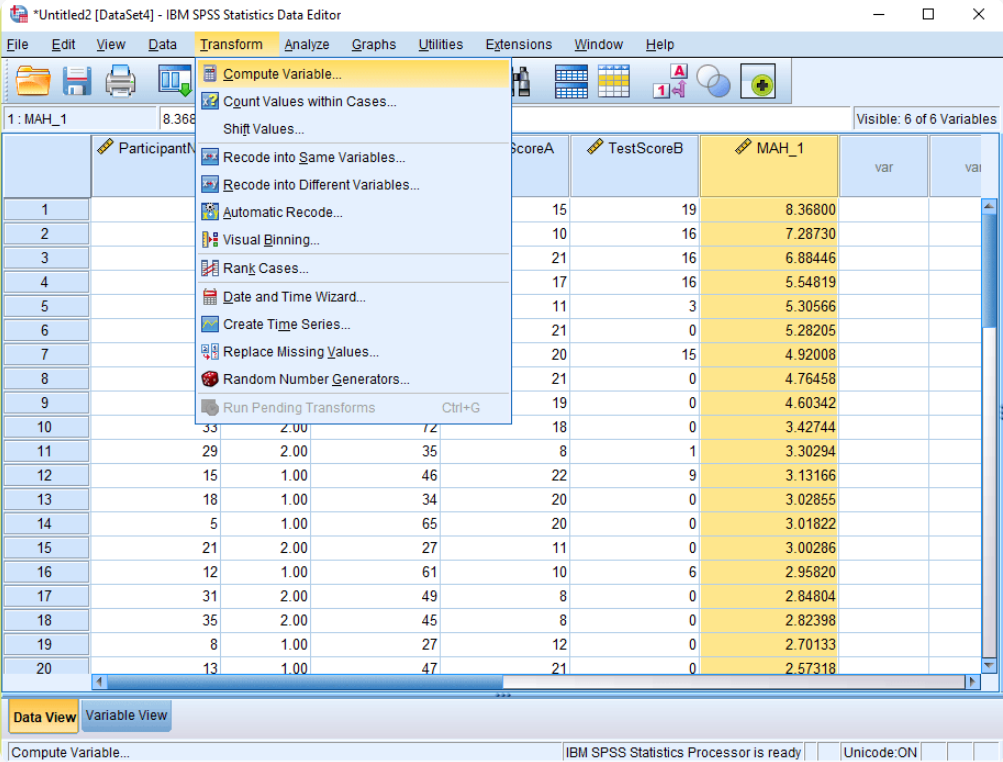Click Visible: 6 of 6 Variables label

click(x=926, y=119)
